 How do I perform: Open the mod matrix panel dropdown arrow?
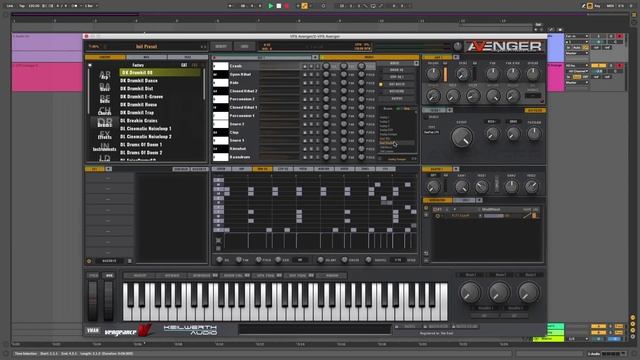point(479,200)
